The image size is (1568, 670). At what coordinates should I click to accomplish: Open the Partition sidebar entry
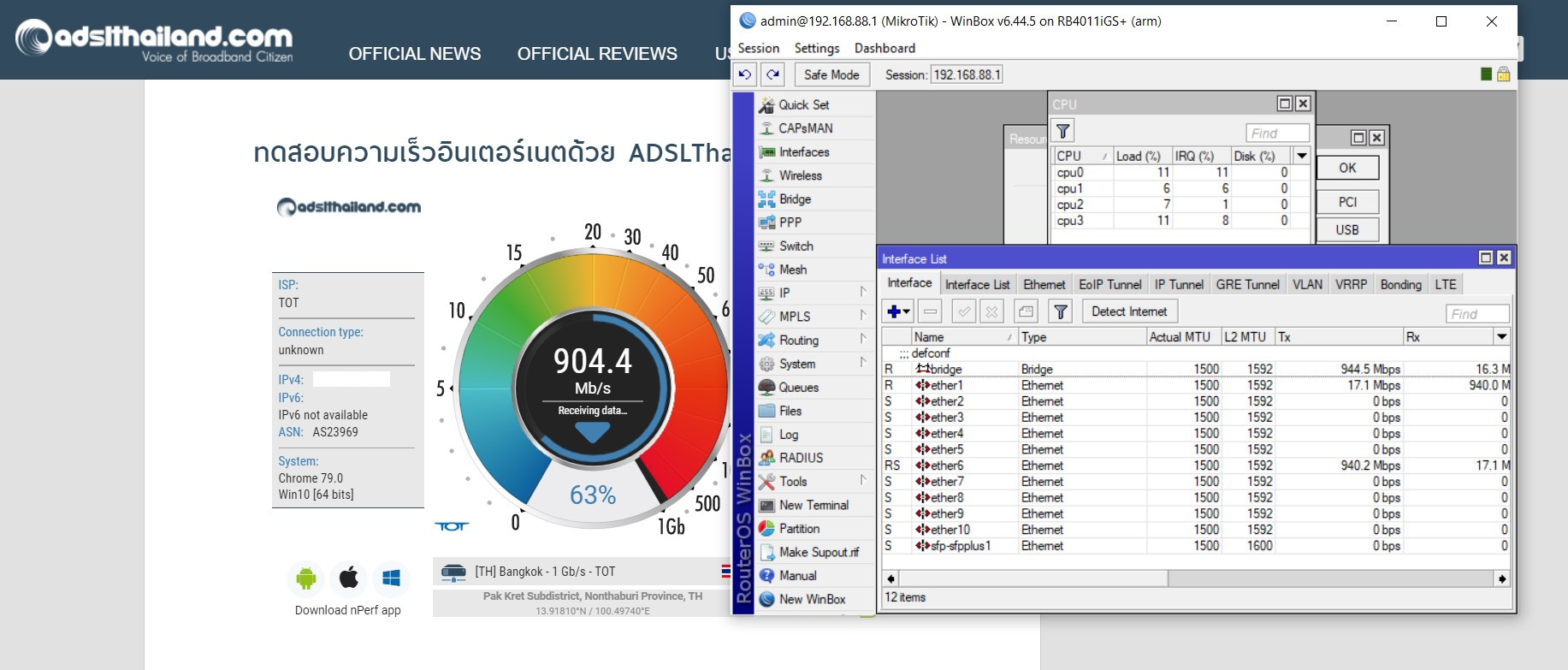799,529
